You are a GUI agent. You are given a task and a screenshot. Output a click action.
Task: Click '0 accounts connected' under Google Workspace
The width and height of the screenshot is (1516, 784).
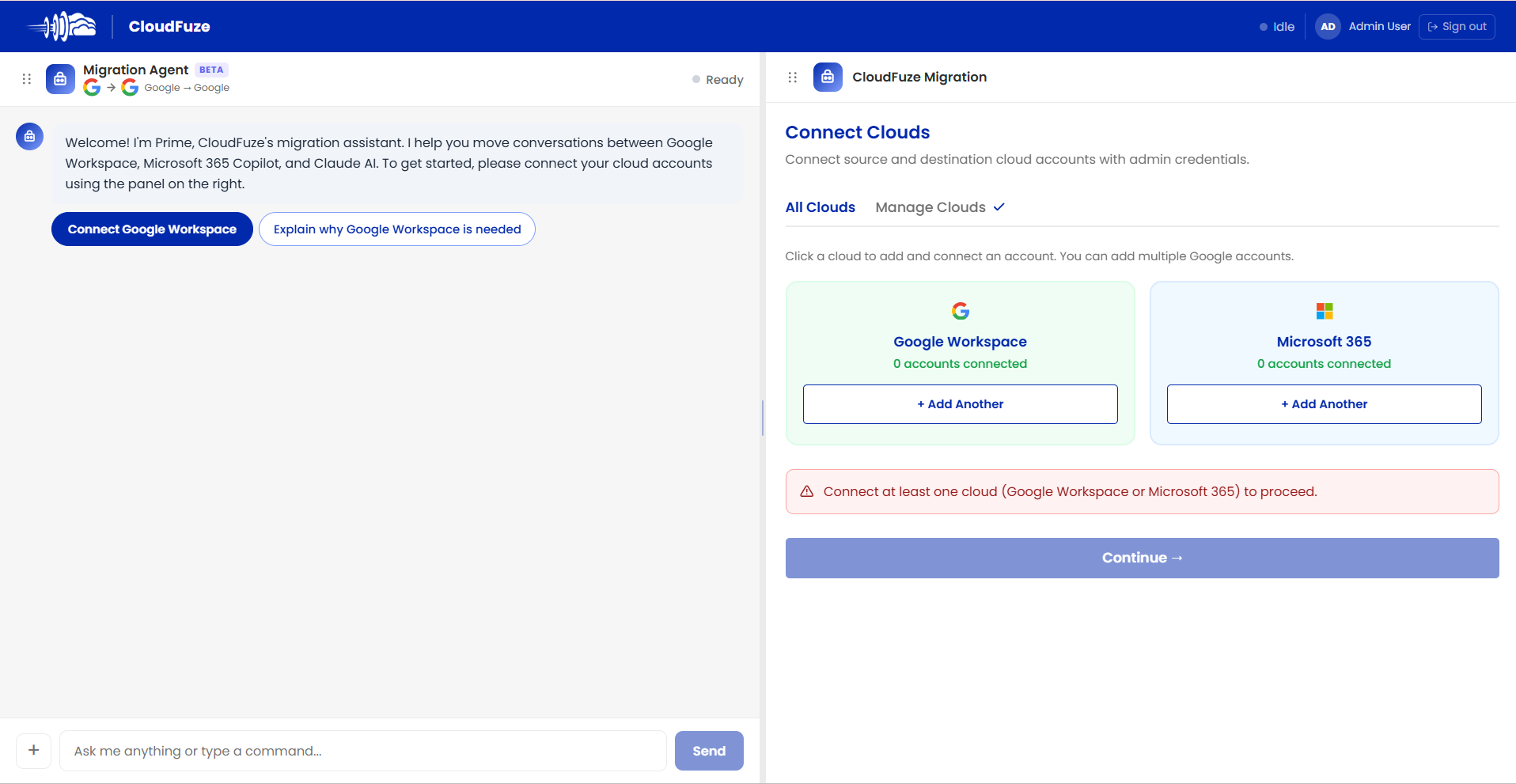tap(961, 364)
